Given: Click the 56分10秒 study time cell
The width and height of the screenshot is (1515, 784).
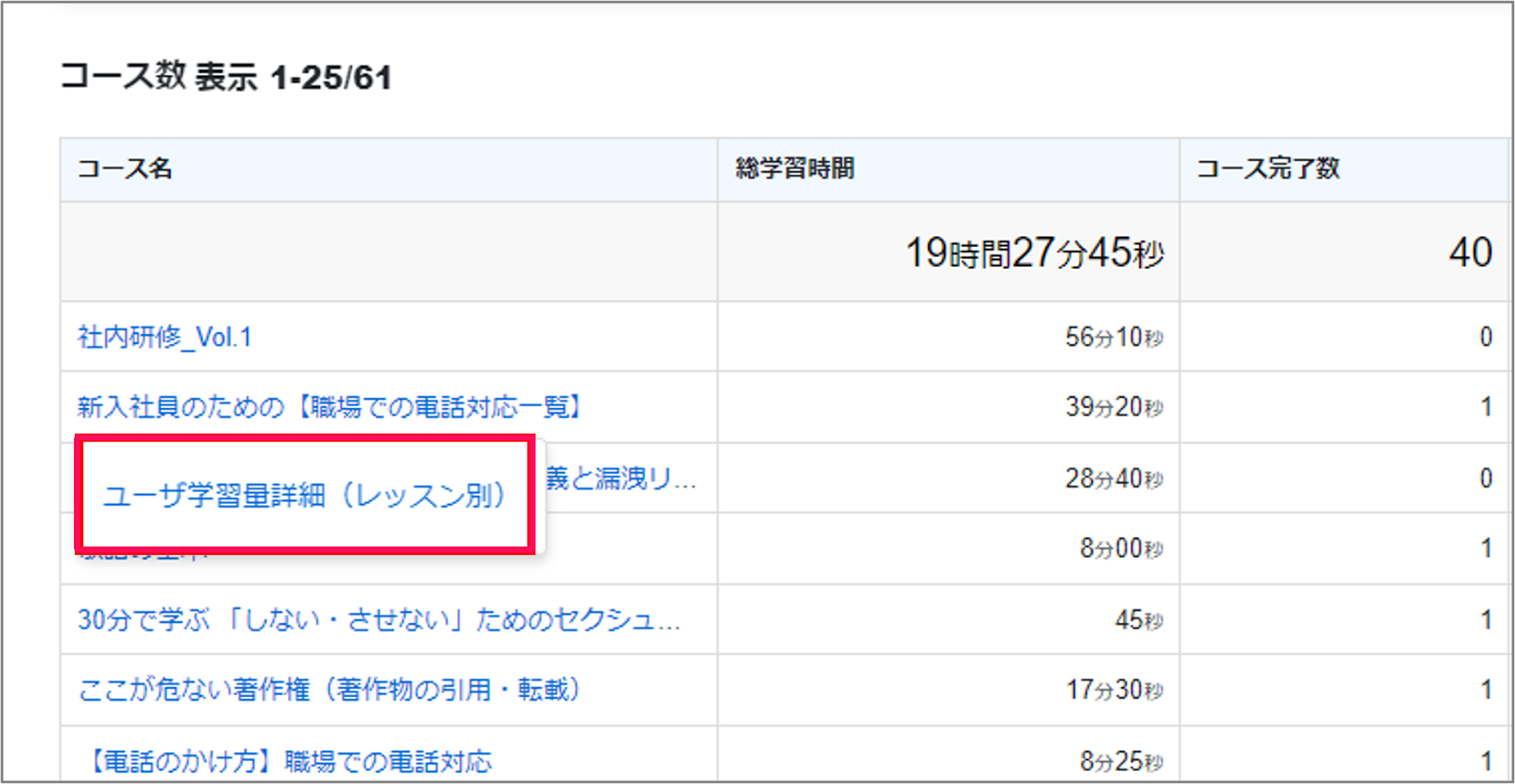Looking at the screenshot, I should [1114, 337].
